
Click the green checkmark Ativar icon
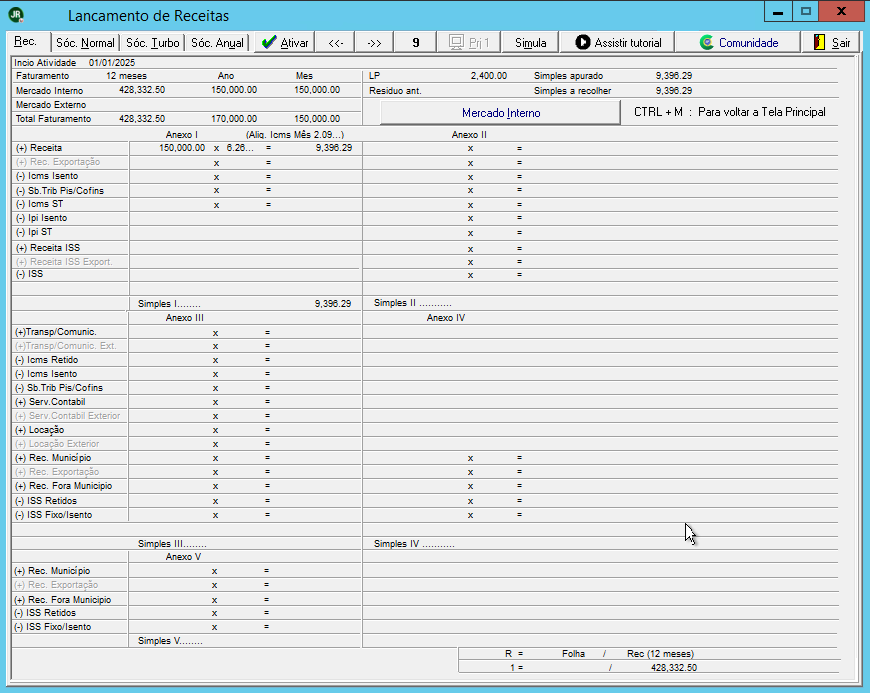[x=269, y=42]
